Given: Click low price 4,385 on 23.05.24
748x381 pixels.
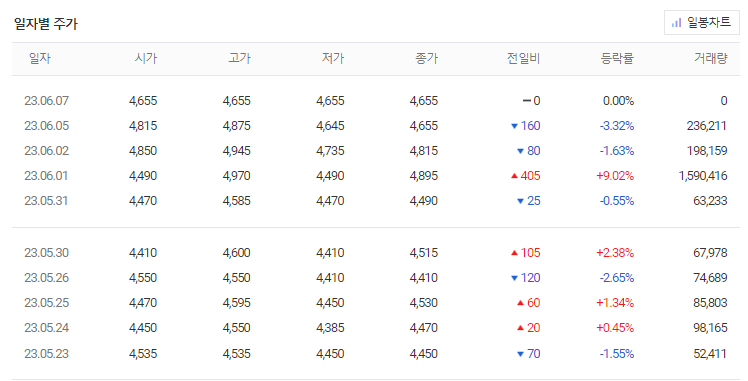Looking at the screenshot, I should (x=330, y=328).
